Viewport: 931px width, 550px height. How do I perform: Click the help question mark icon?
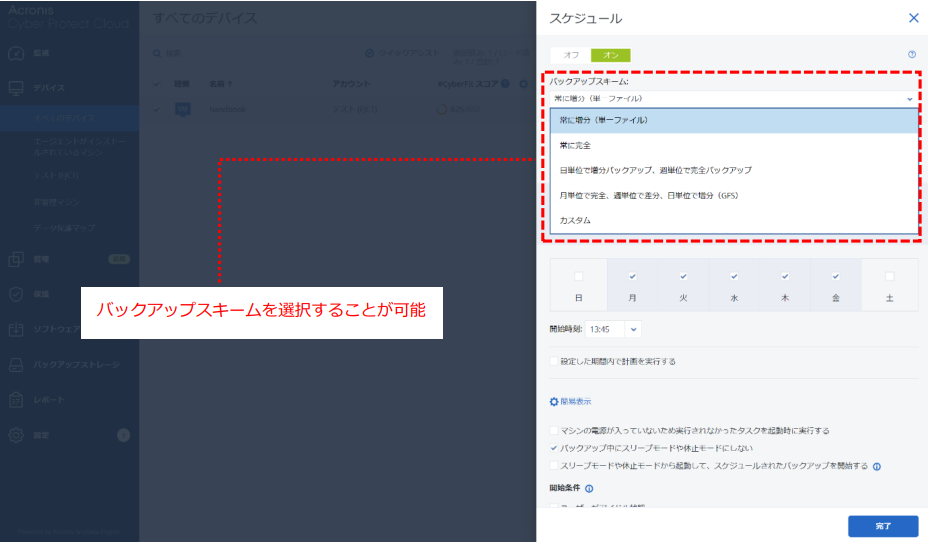coord(911,55)
